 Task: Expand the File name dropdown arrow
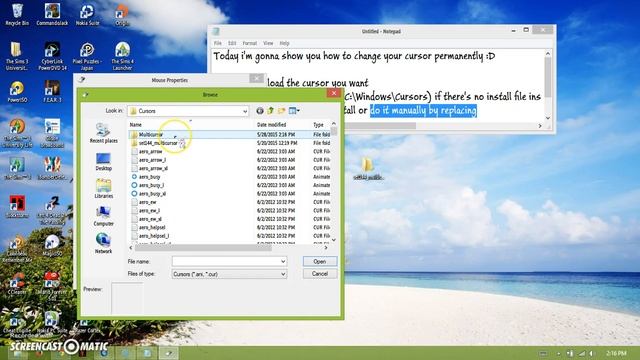pos(283,261)
